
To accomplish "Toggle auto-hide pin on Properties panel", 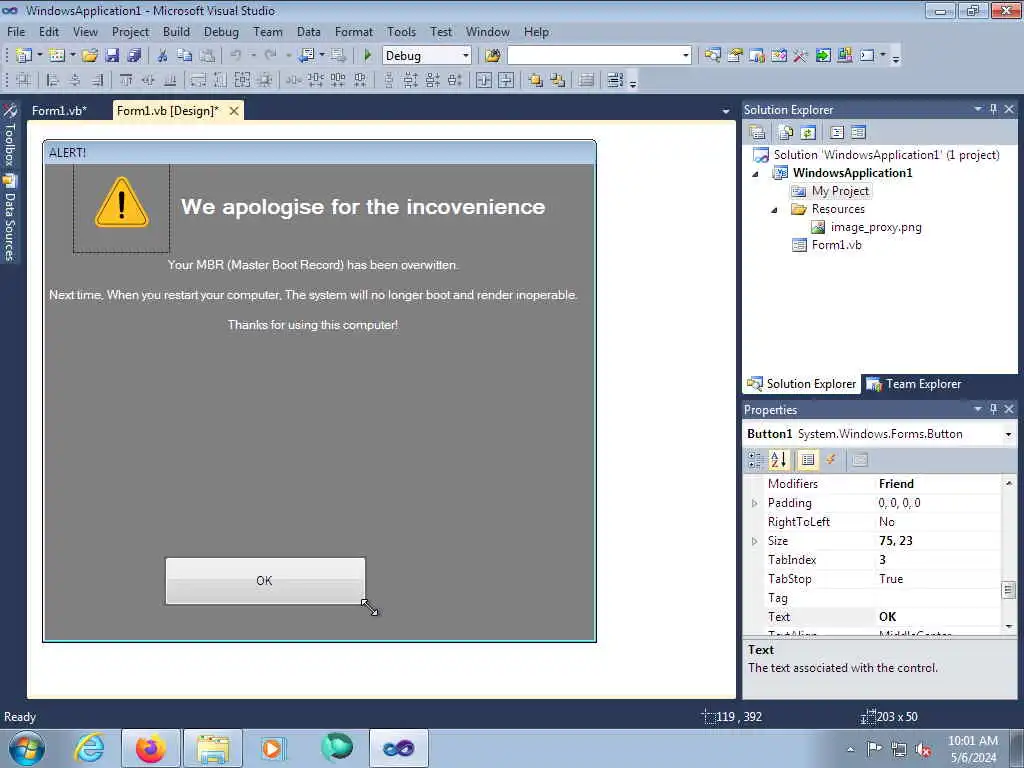I will (993, 409).
